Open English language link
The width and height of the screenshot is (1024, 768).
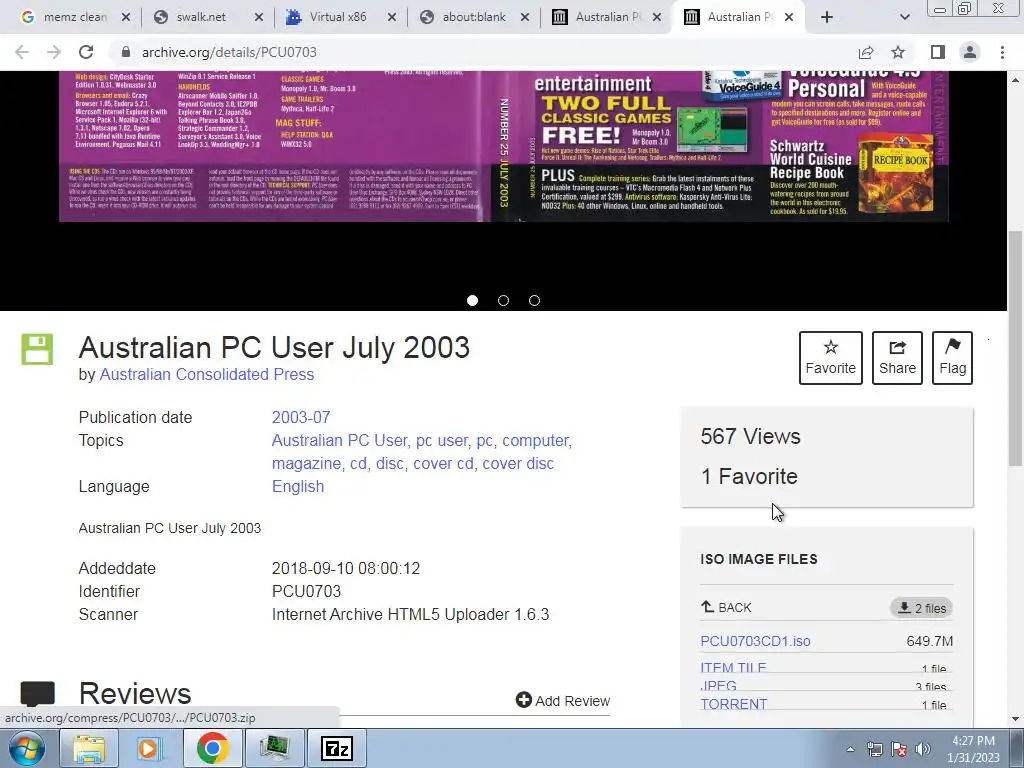(x=298, y=487)
